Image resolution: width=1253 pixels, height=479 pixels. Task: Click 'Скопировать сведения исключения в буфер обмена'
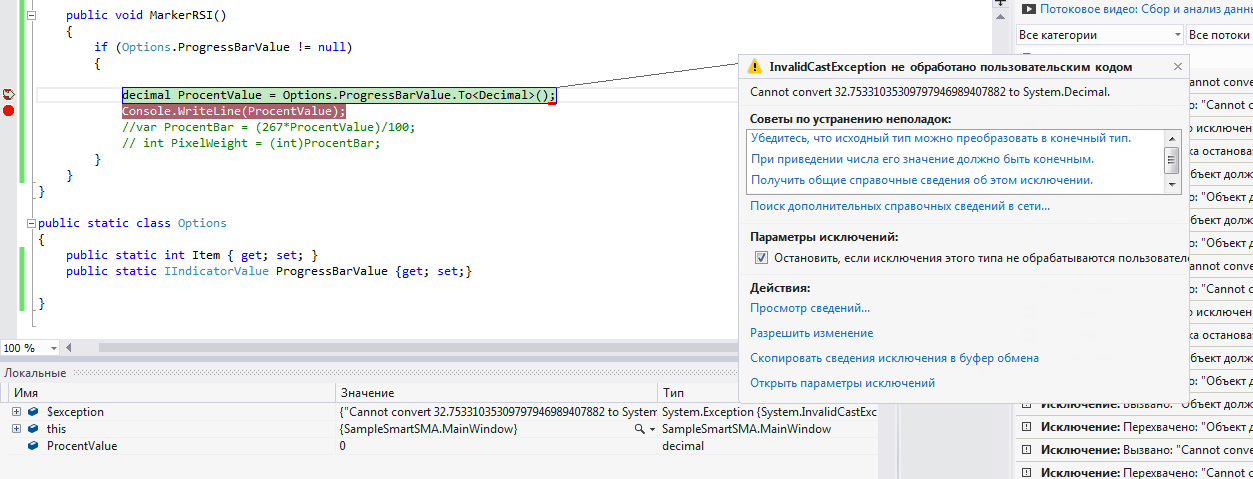[x=894, y=358]
